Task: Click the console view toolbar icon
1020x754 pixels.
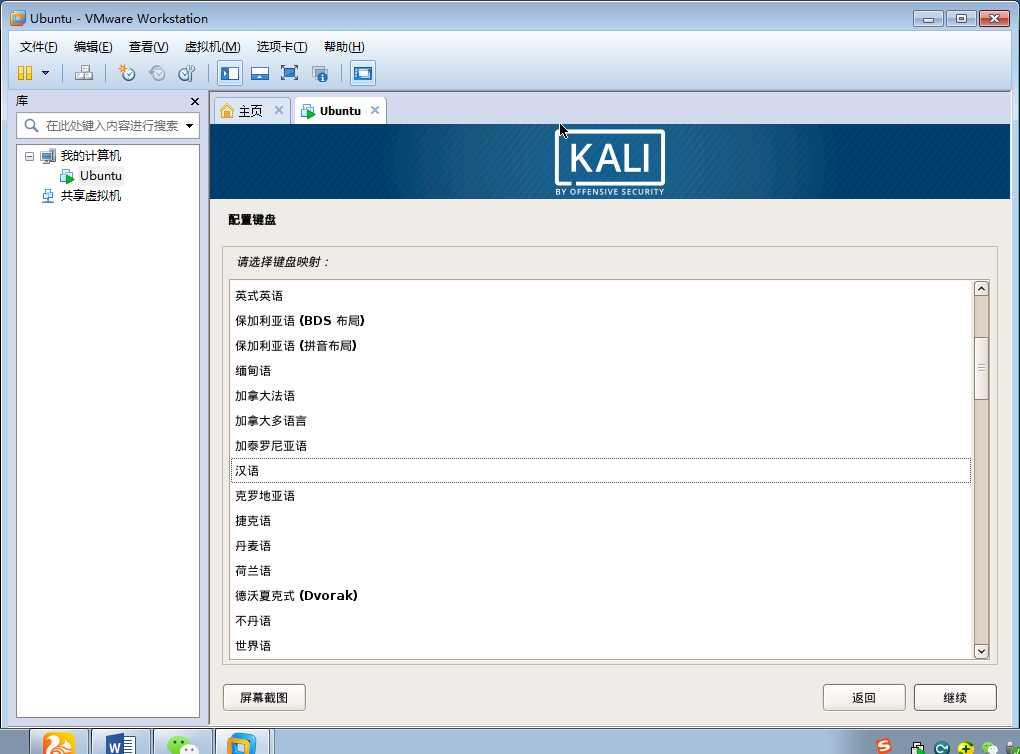Action: tap(362, 74)
